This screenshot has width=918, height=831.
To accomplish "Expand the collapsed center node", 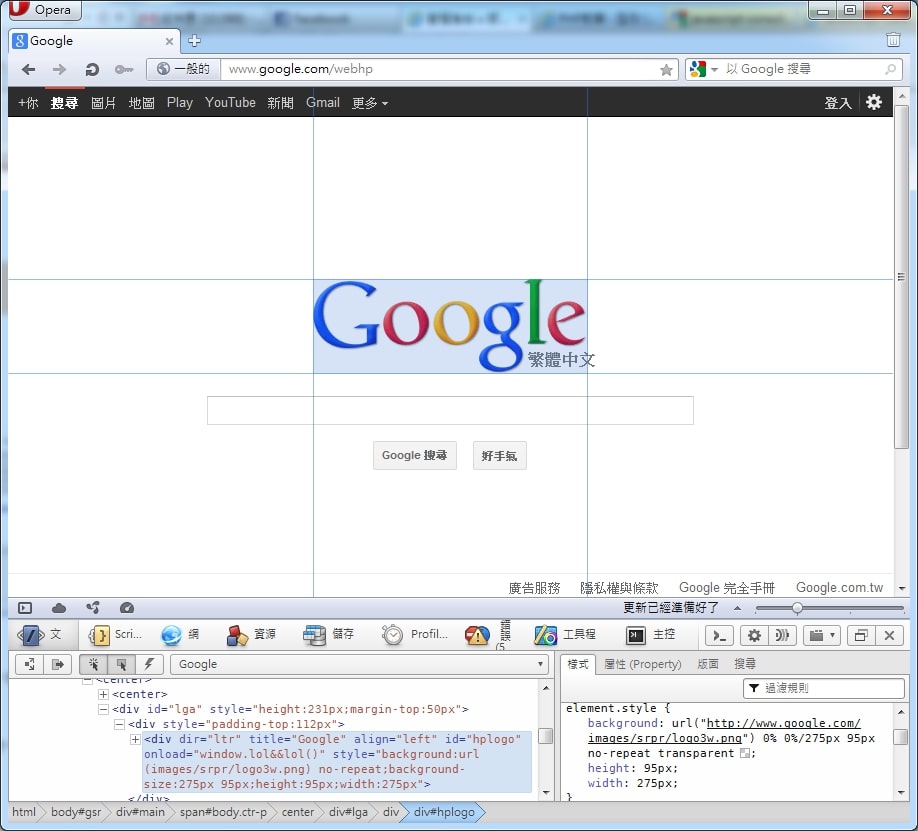I will (x=104, y=695).
